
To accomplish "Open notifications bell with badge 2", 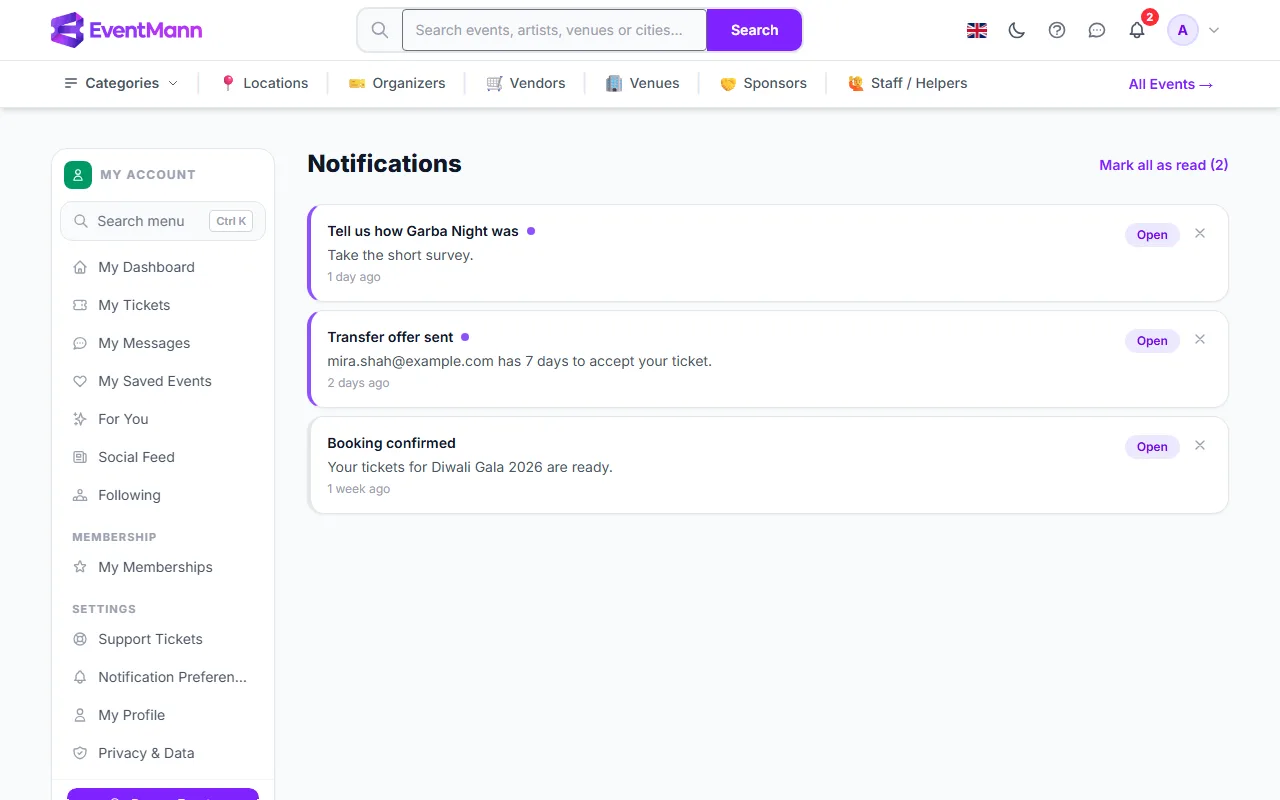I will point(1137,30).
